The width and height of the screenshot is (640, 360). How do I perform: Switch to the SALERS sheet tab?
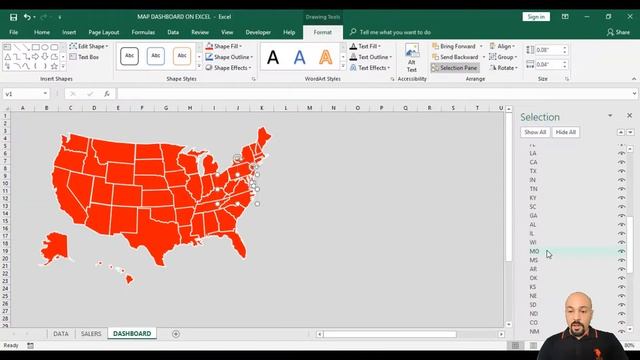[91, 333]
